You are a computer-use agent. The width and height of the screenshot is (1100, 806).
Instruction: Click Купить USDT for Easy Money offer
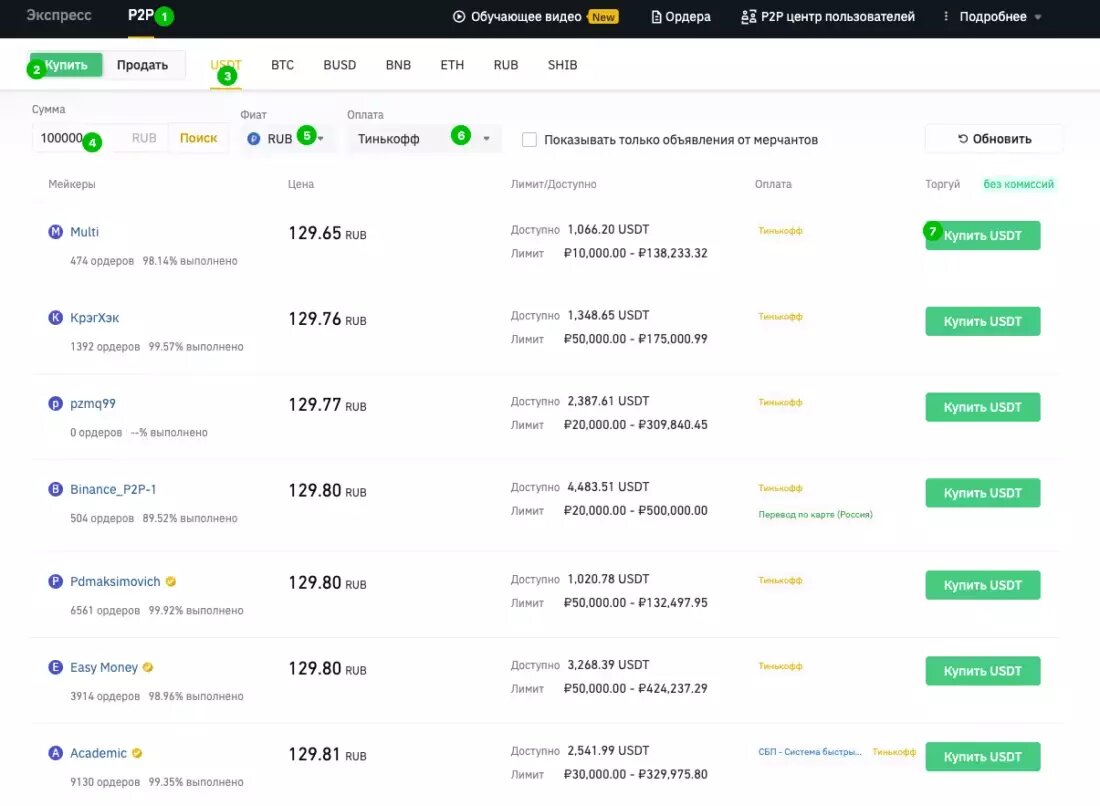(982, 671)
